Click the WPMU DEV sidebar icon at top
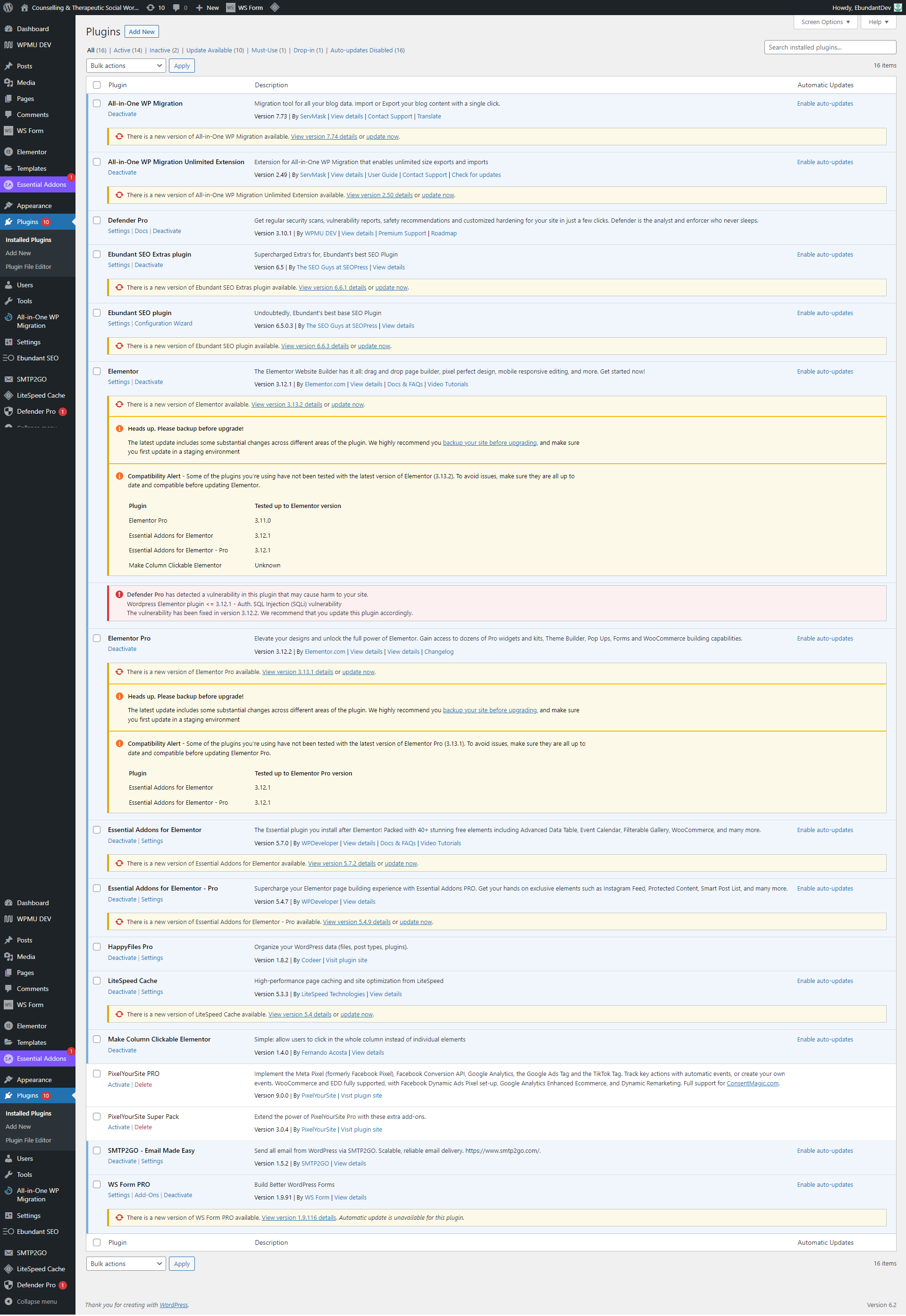The image size is (906, 1316). 8,45
